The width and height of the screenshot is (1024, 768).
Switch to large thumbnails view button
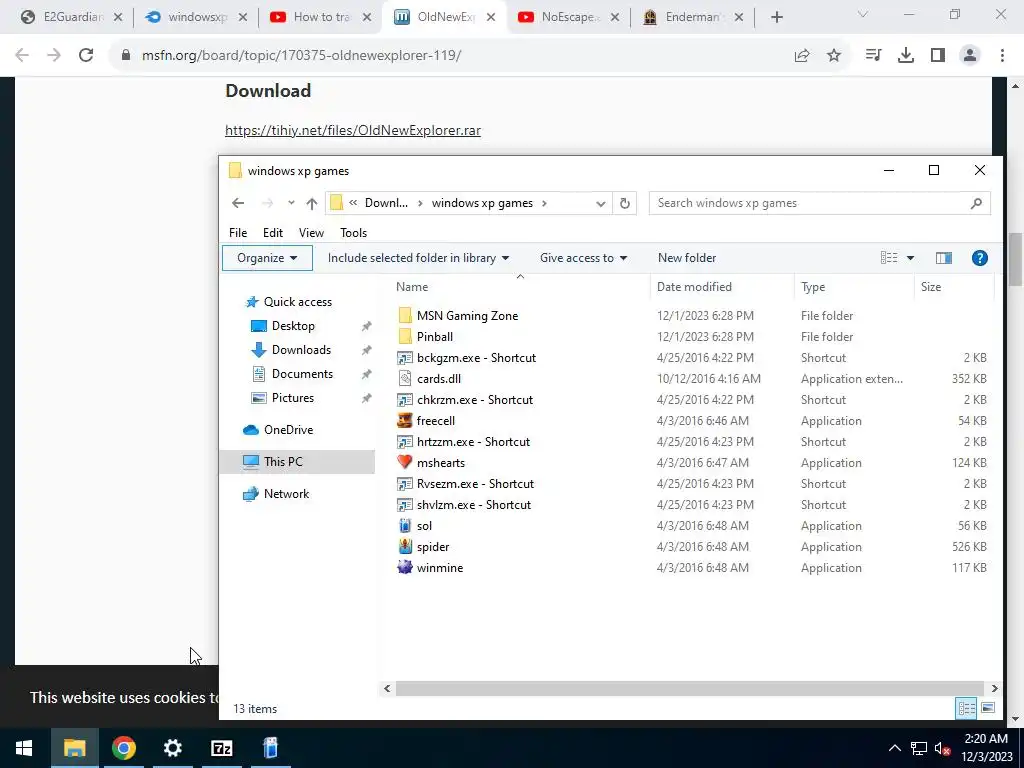pos(988,708)
